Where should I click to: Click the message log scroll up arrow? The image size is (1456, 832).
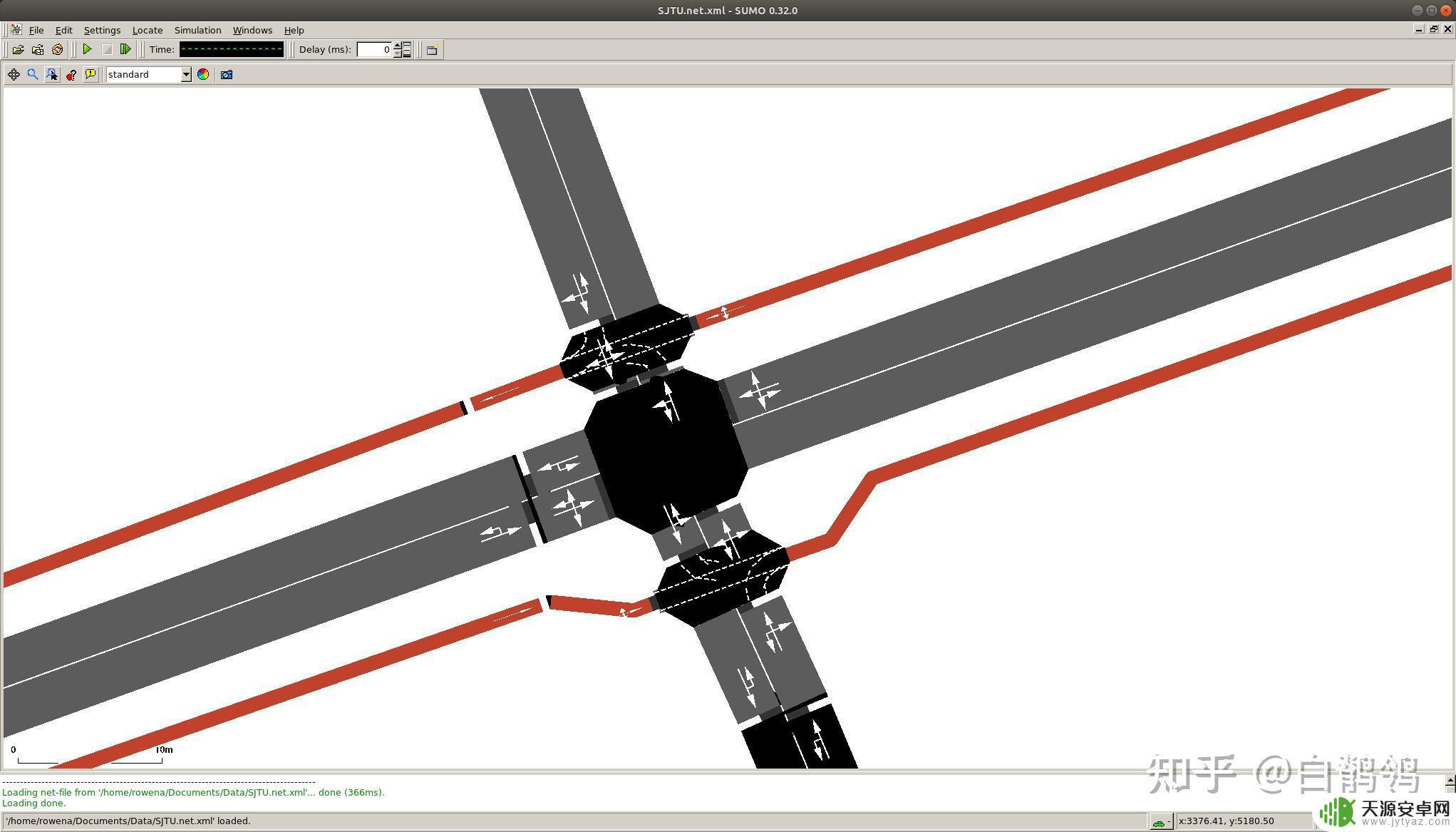(1450, 781)
